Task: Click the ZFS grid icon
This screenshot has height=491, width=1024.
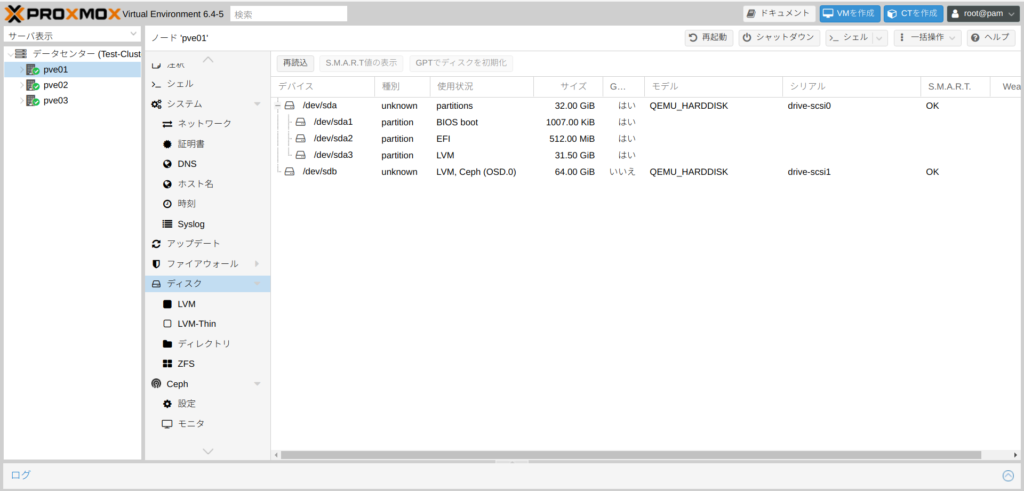Action: coord(167,364)
